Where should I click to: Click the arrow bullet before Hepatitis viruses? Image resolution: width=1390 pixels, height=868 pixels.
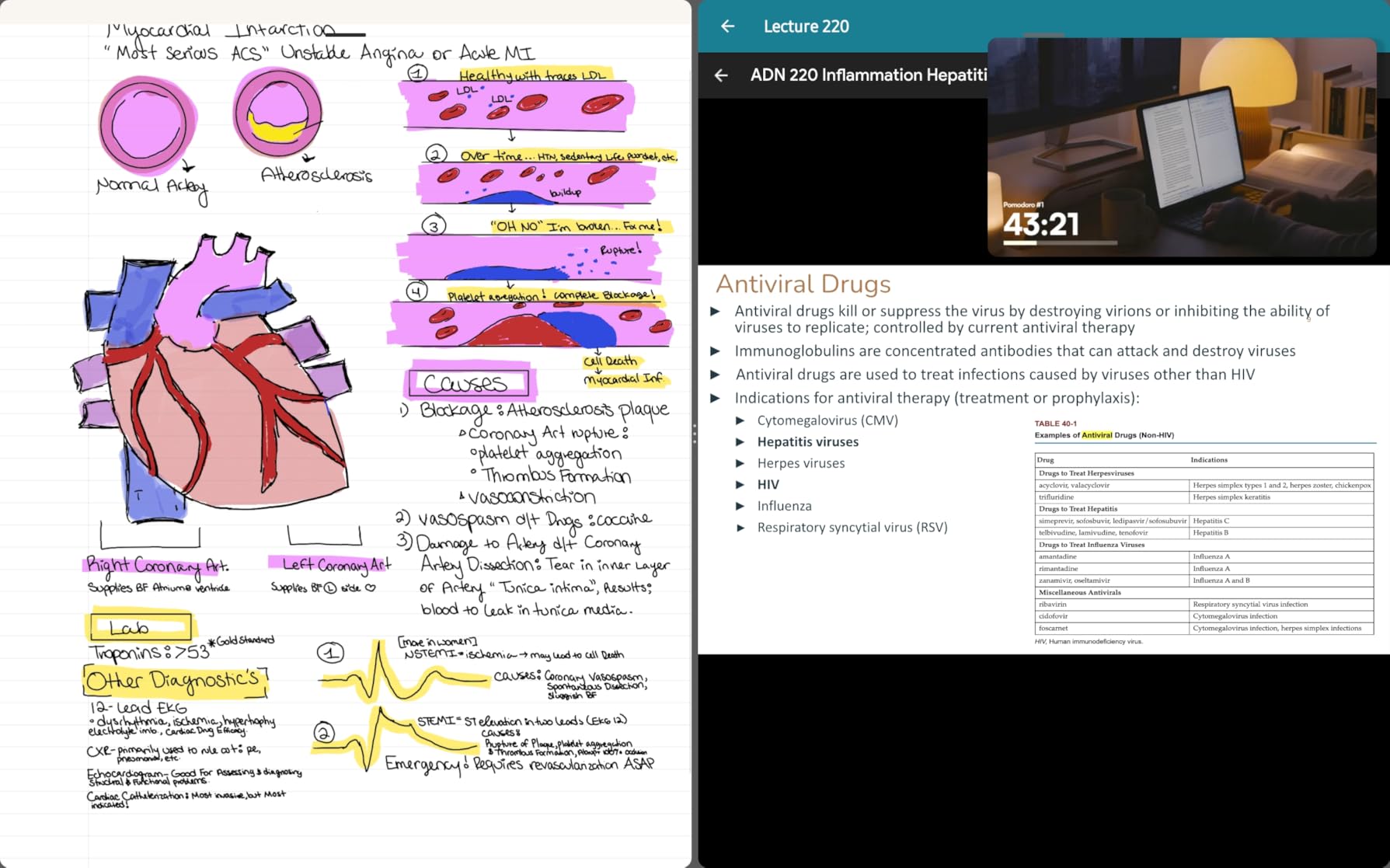740,441
